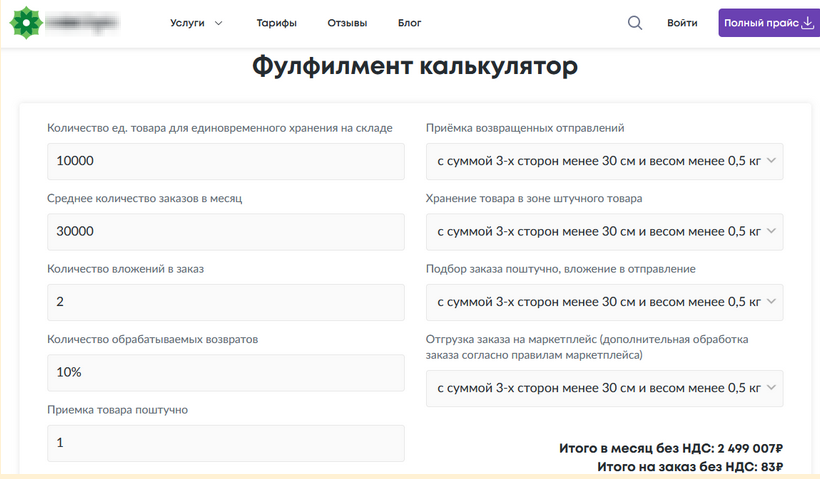The width and height of the screenshot is (820, 479).
Task: Click download icon on Полный прайс button
Action: tap(808, 23)
